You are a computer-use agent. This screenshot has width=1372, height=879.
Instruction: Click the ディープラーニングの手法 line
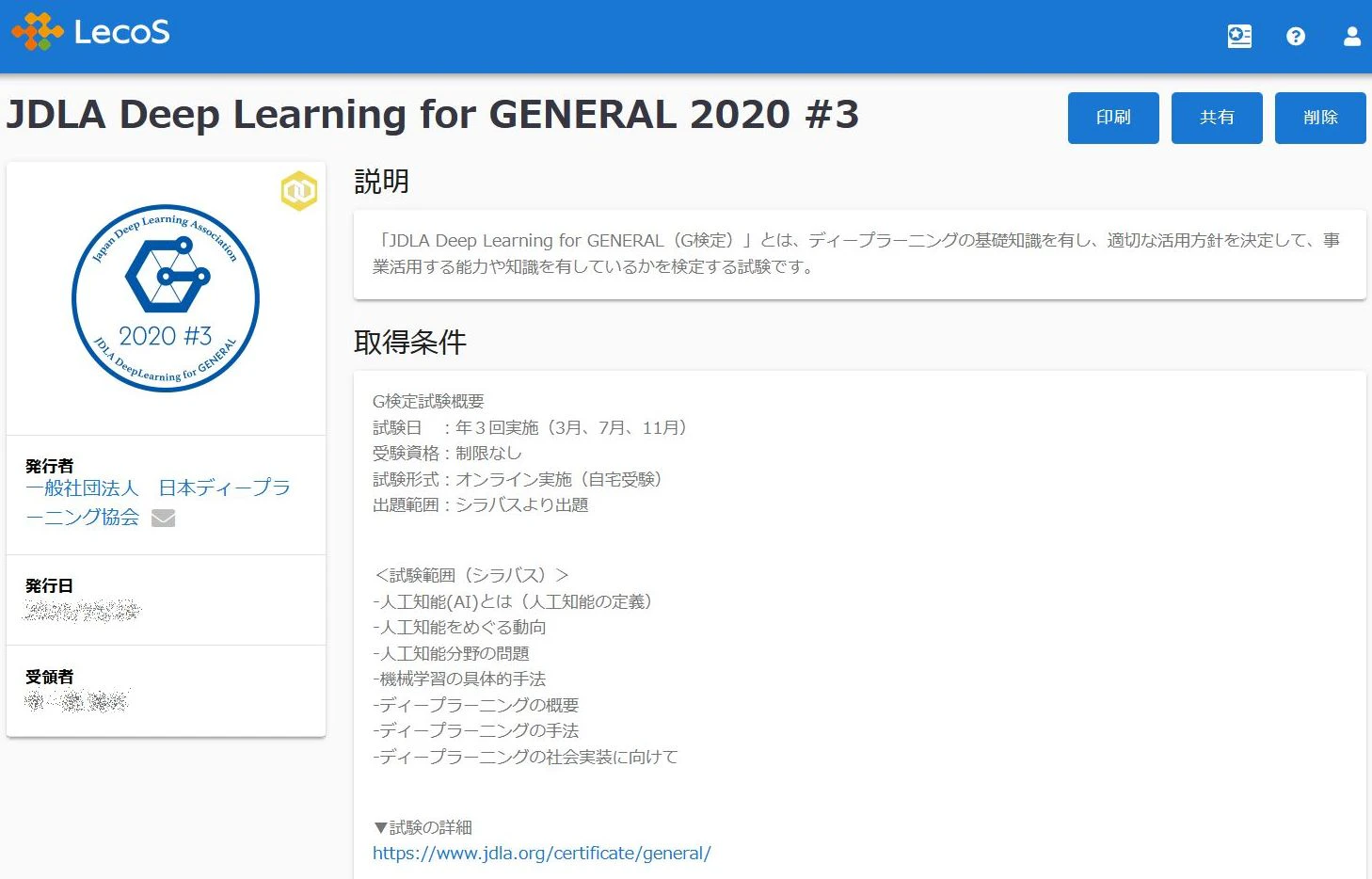476,731
